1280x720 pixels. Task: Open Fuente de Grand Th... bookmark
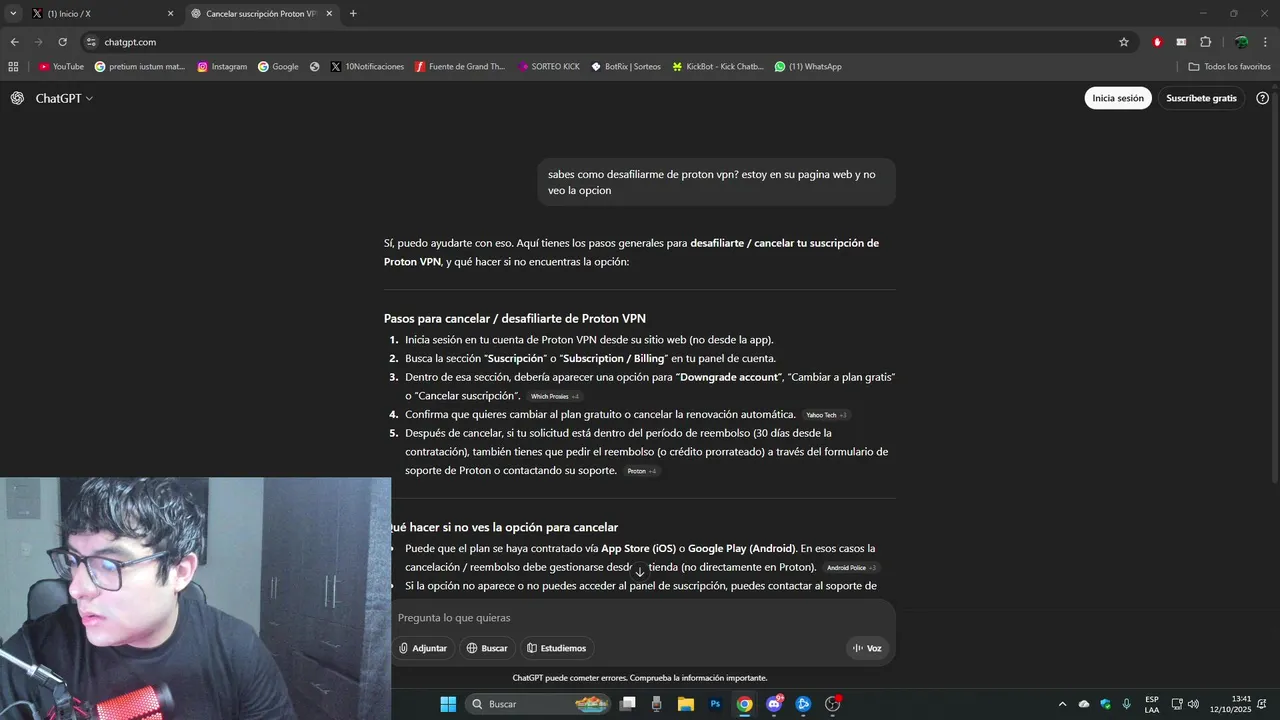pos(460,67)
